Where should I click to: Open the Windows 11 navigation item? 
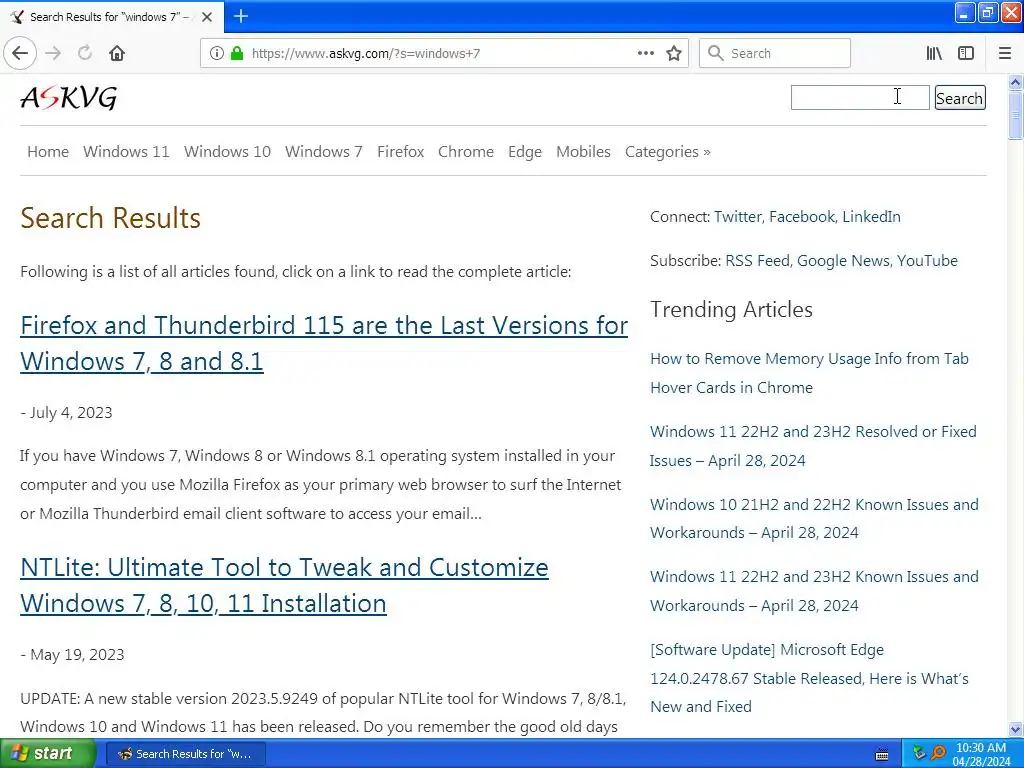126,152
